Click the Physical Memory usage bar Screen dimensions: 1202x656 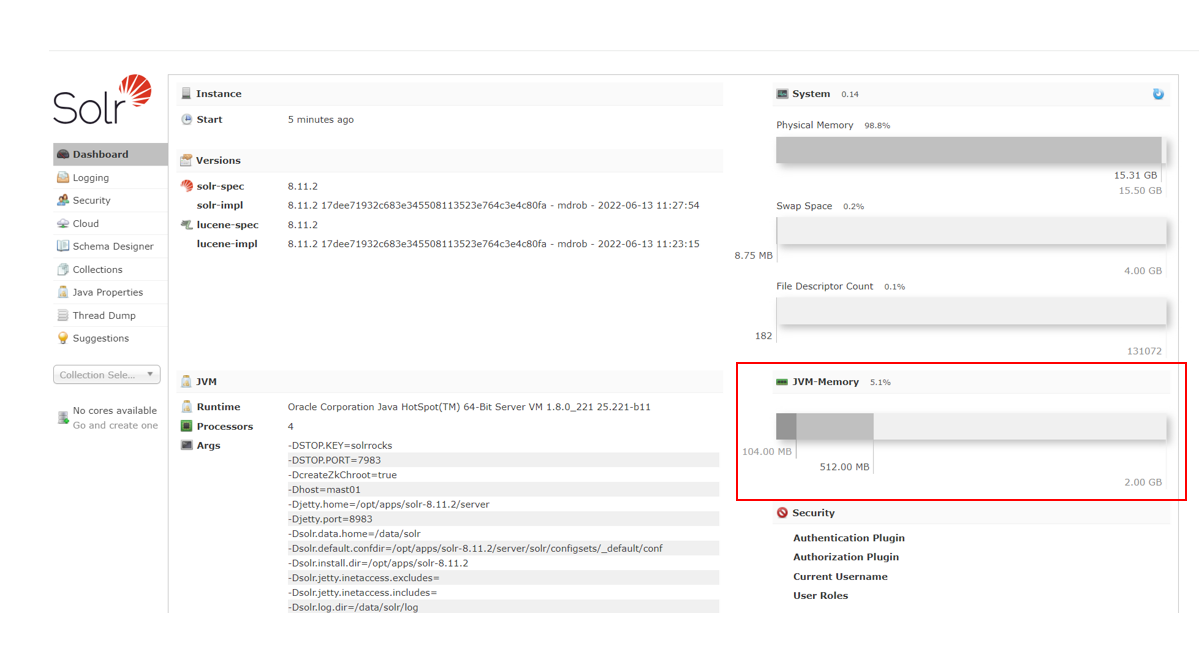[x=971, y=150]
